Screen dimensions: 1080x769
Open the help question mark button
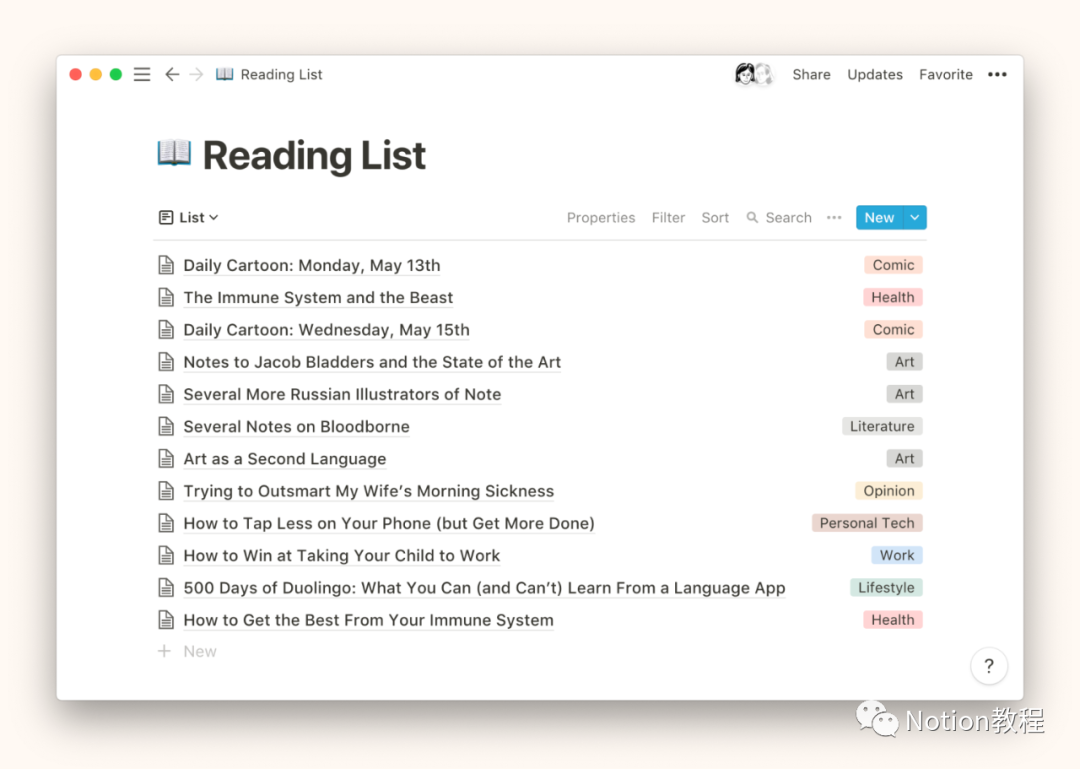point(989,666)
